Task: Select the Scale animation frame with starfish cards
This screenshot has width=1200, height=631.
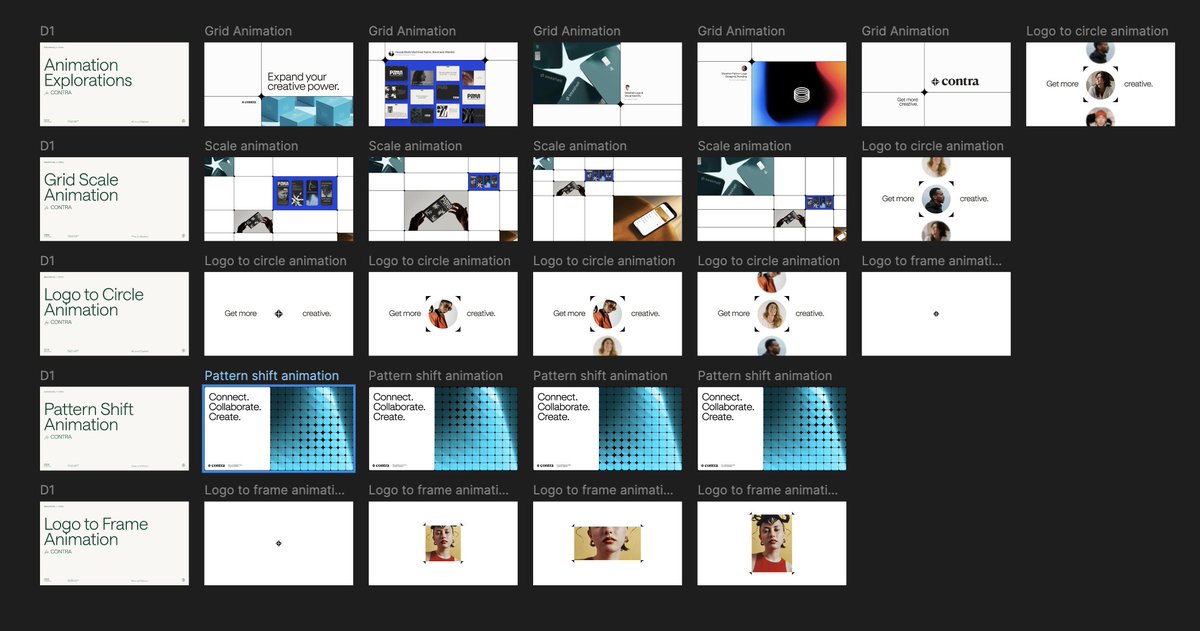Action: [x=771, y=198]
